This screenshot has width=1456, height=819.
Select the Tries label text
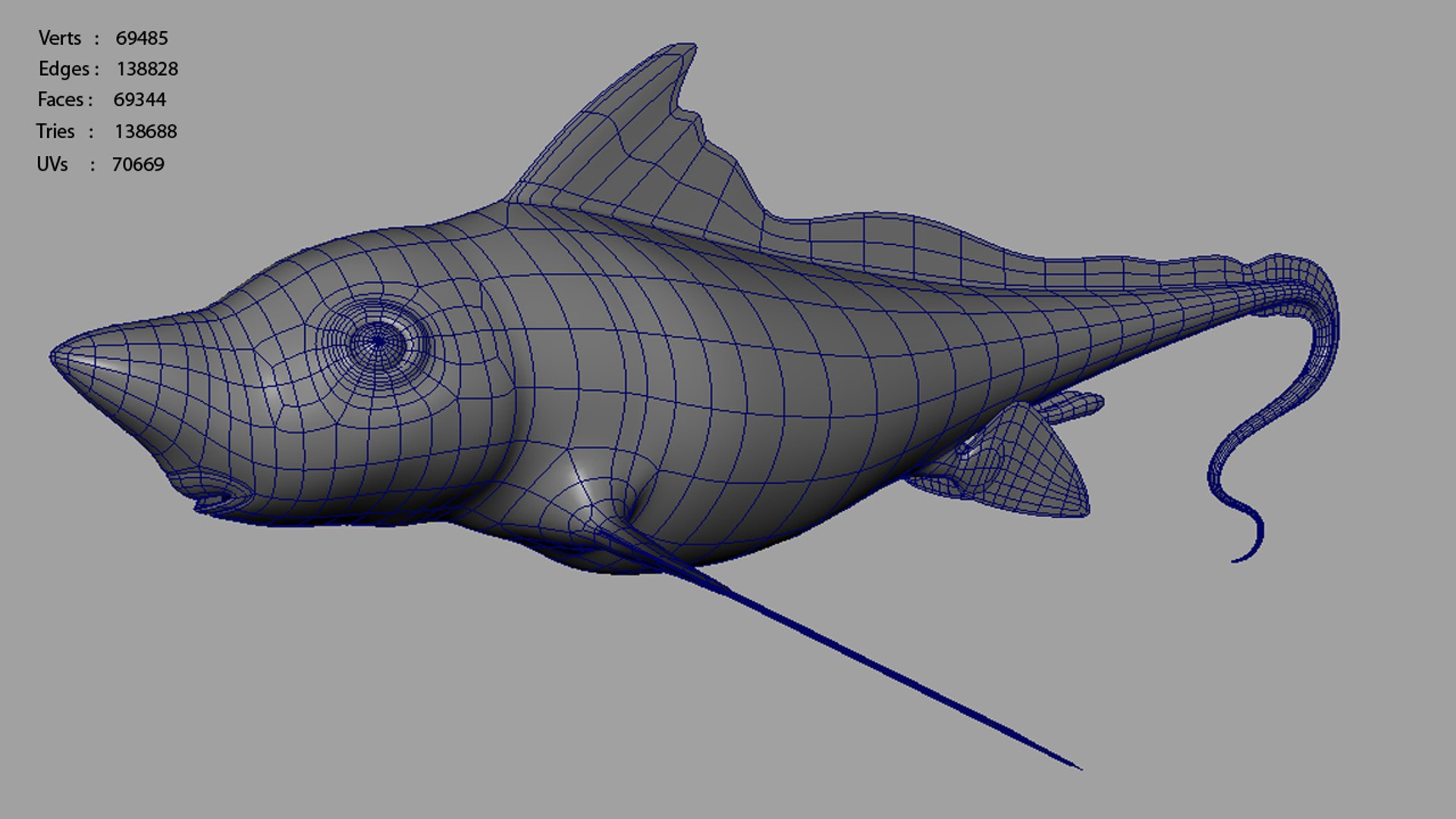point(55,132)
